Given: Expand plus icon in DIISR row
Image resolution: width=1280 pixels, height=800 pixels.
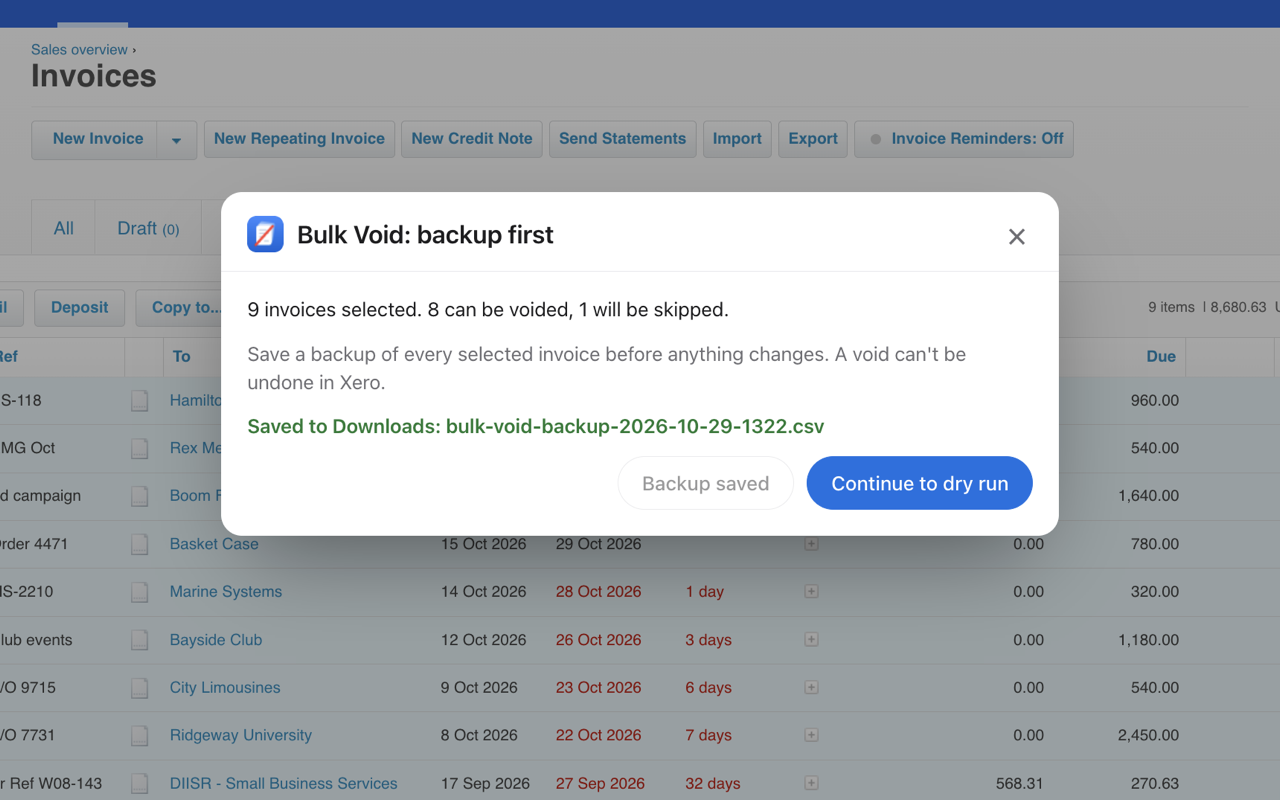Looking at the screenshot, I should coord(811,783).
